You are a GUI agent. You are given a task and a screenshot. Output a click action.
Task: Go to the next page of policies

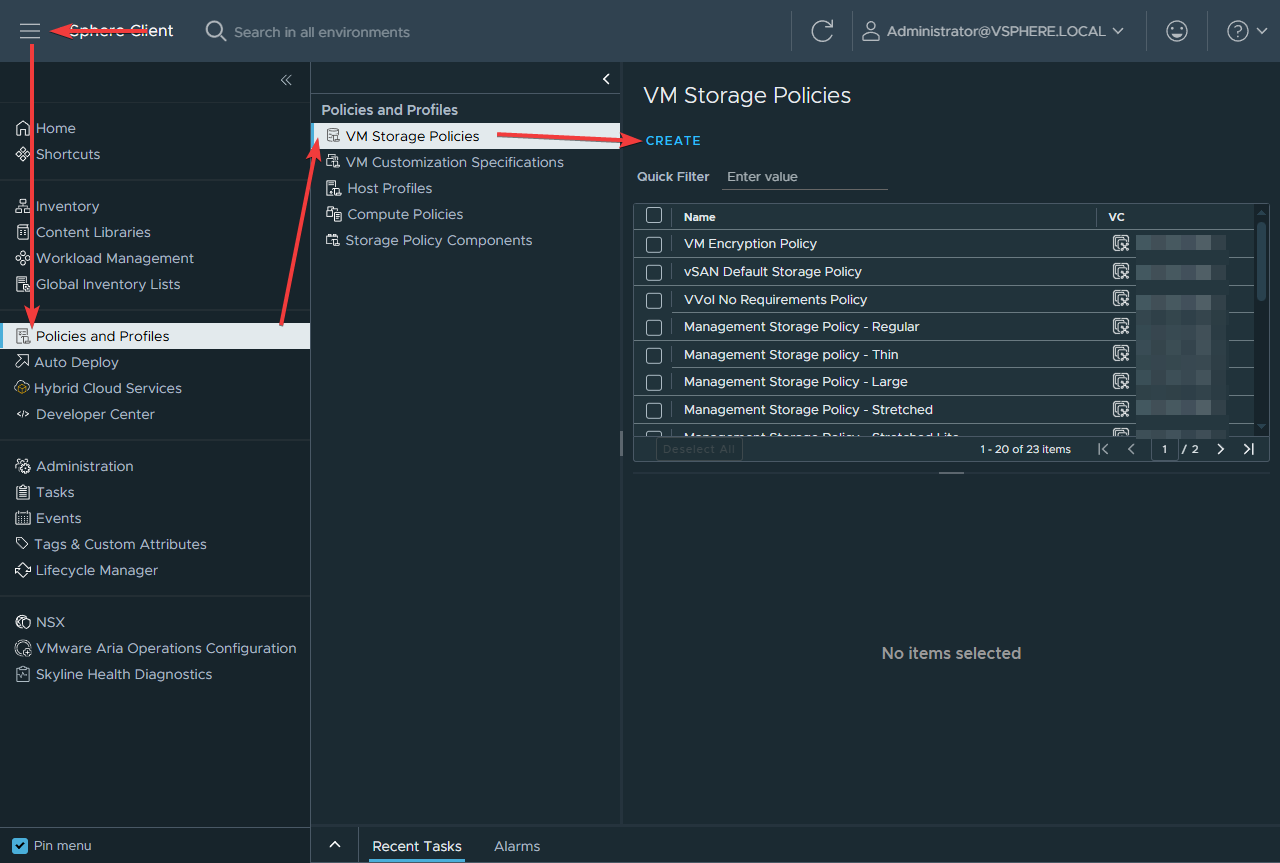point(1220,449)
